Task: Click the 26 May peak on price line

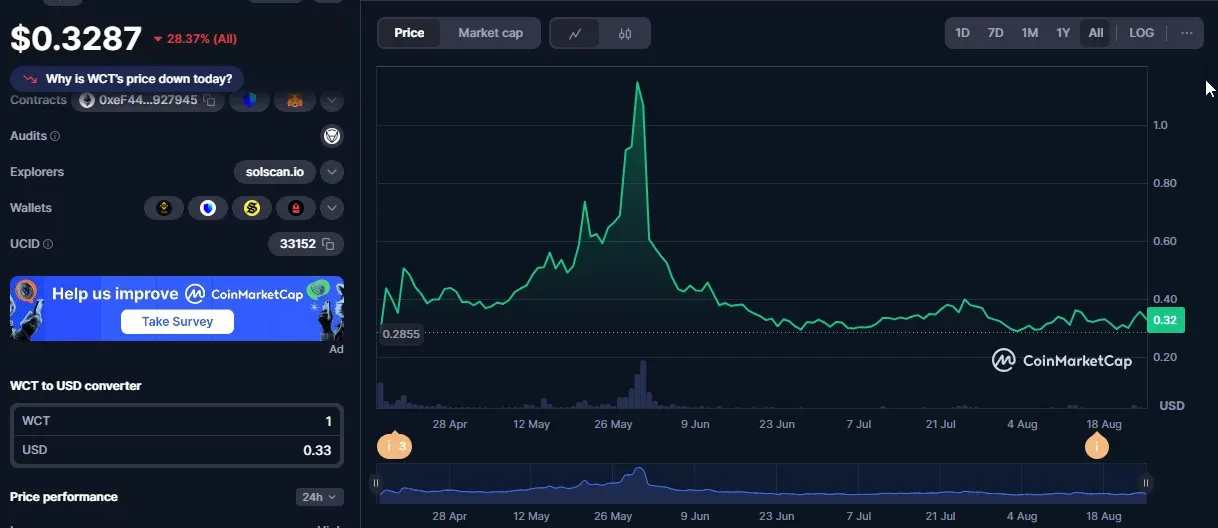Action: [x=637, y=83]
